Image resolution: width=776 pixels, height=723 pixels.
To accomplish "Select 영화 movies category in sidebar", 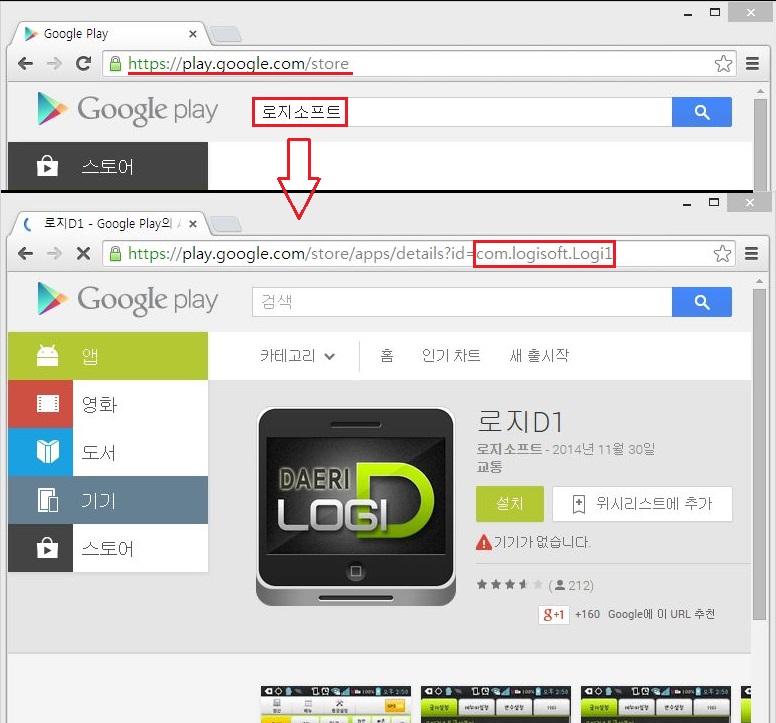I will 108,404.
